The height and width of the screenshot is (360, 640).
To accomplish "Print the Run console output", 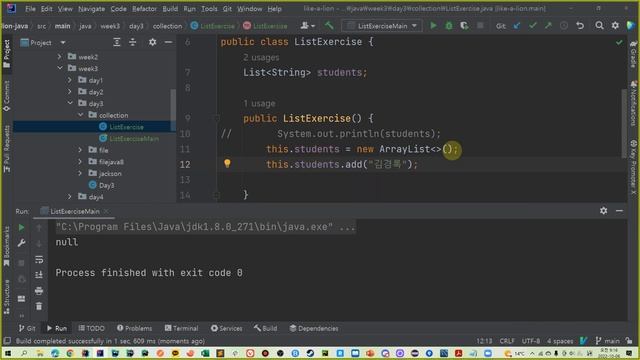I will [39, 291].
